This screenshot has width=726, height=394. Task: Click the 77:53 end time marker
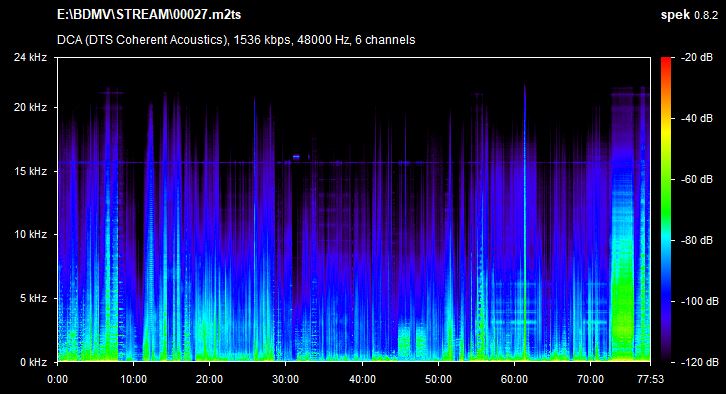pyautogui.click(x=650, y=380)
